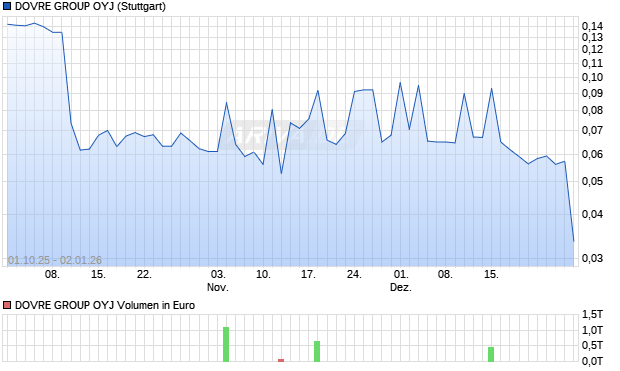Click the DOVRE GROUP OYJ Volumen in Euro label
Screen dimensions: 620x371
(x=105, y=305)
